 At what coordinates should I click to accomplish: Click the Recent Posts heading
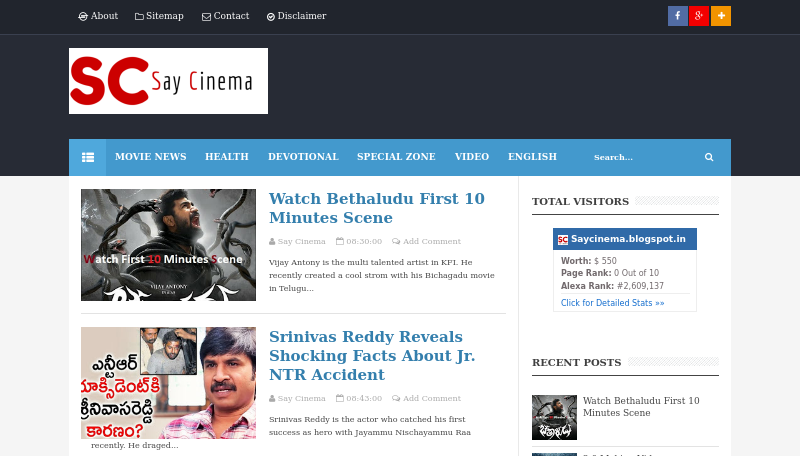coord(577,363)
